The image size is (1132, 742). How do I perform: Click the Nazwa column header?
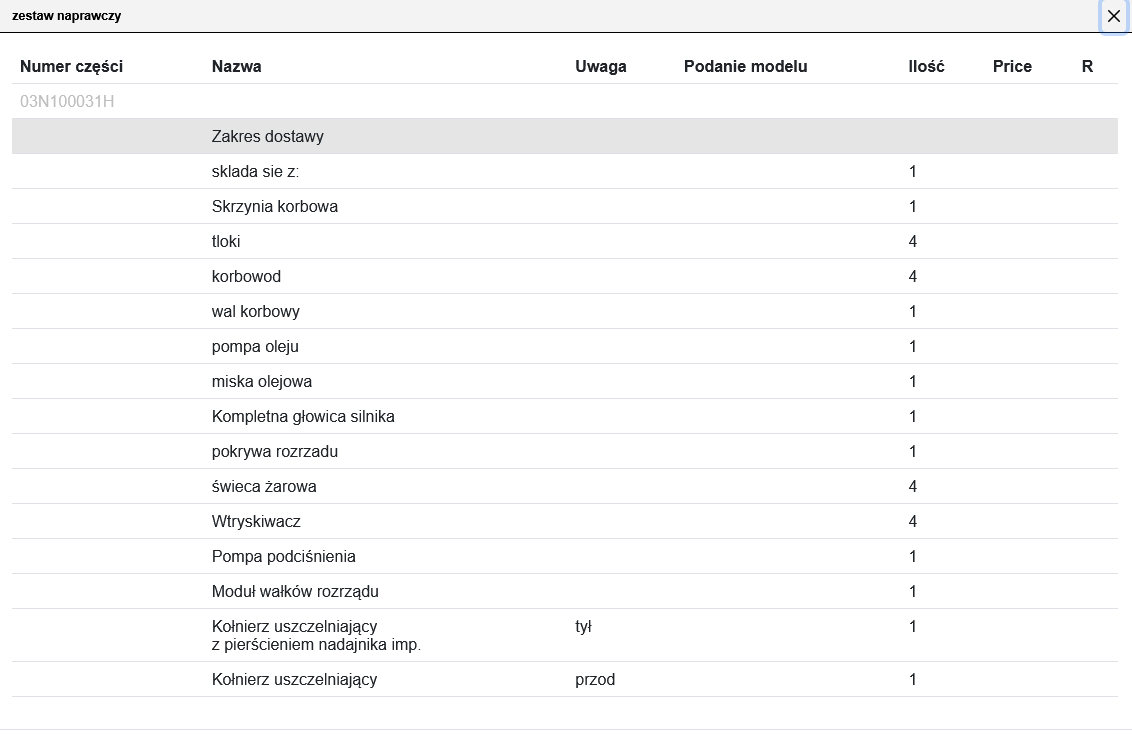click(x=237, y=67)
